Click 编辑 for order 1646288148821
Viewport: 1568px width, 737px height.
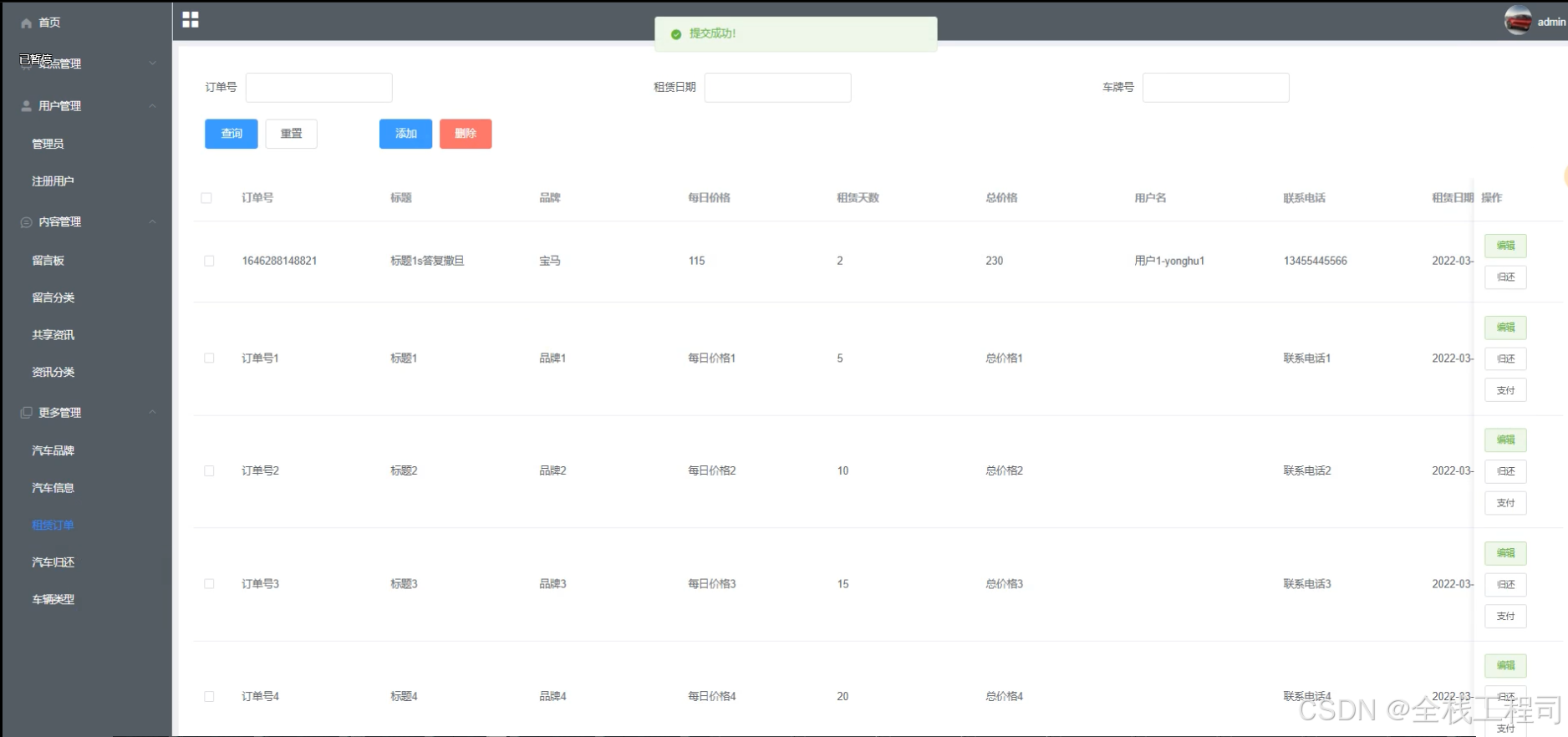click(x=1505, y=246)
